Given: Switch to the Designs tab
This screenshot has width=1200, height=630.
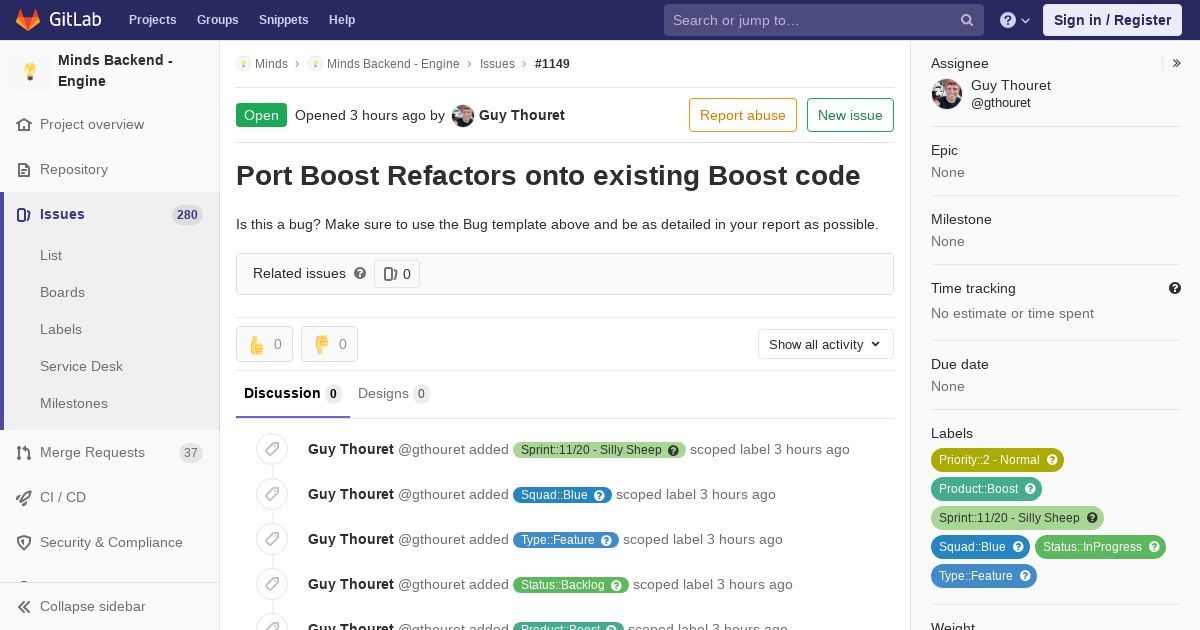Looking at the screenshot, I should pos(394,394).
